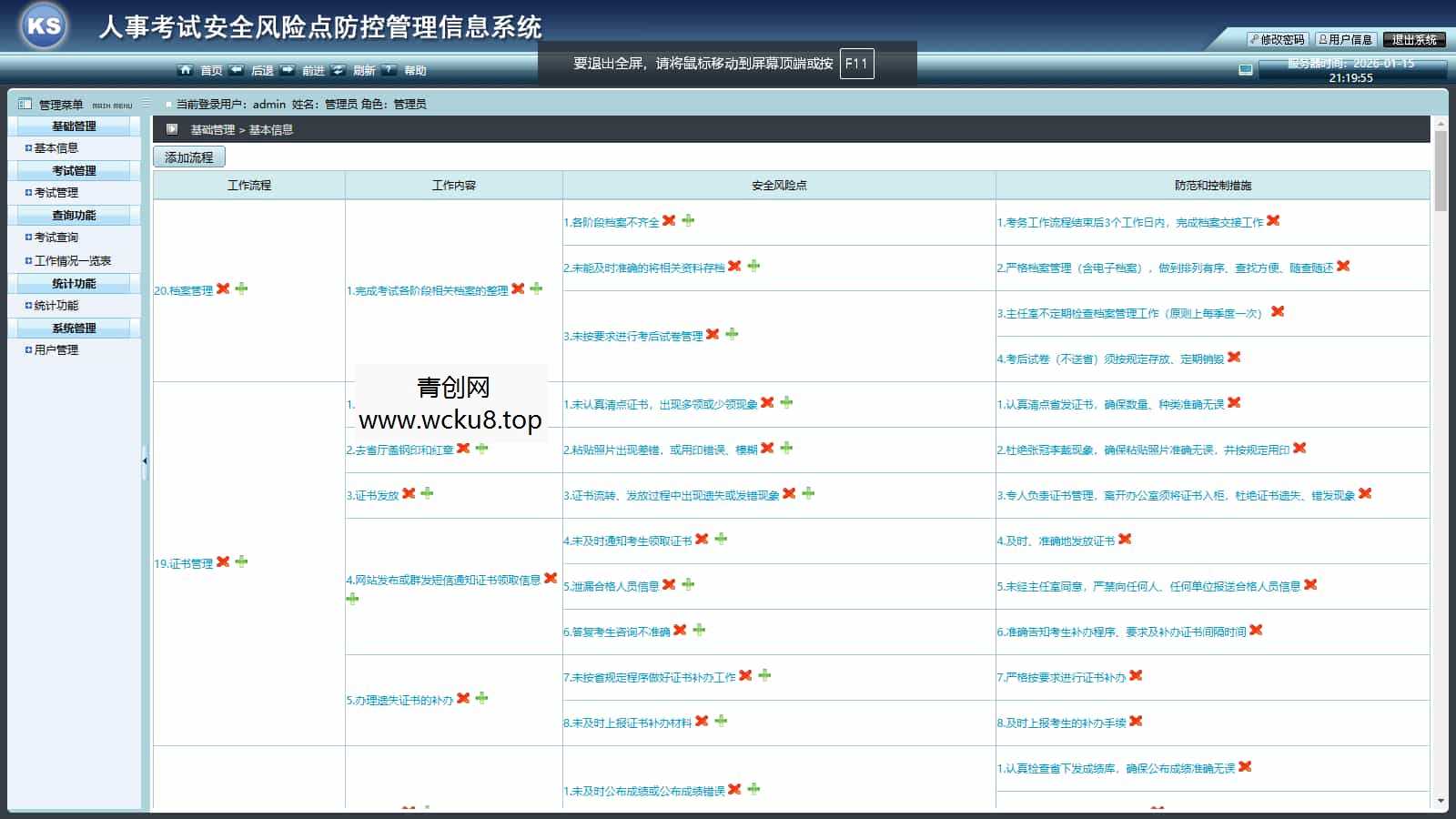Open 用户管理 under 系统管理

tap(56, 350)
